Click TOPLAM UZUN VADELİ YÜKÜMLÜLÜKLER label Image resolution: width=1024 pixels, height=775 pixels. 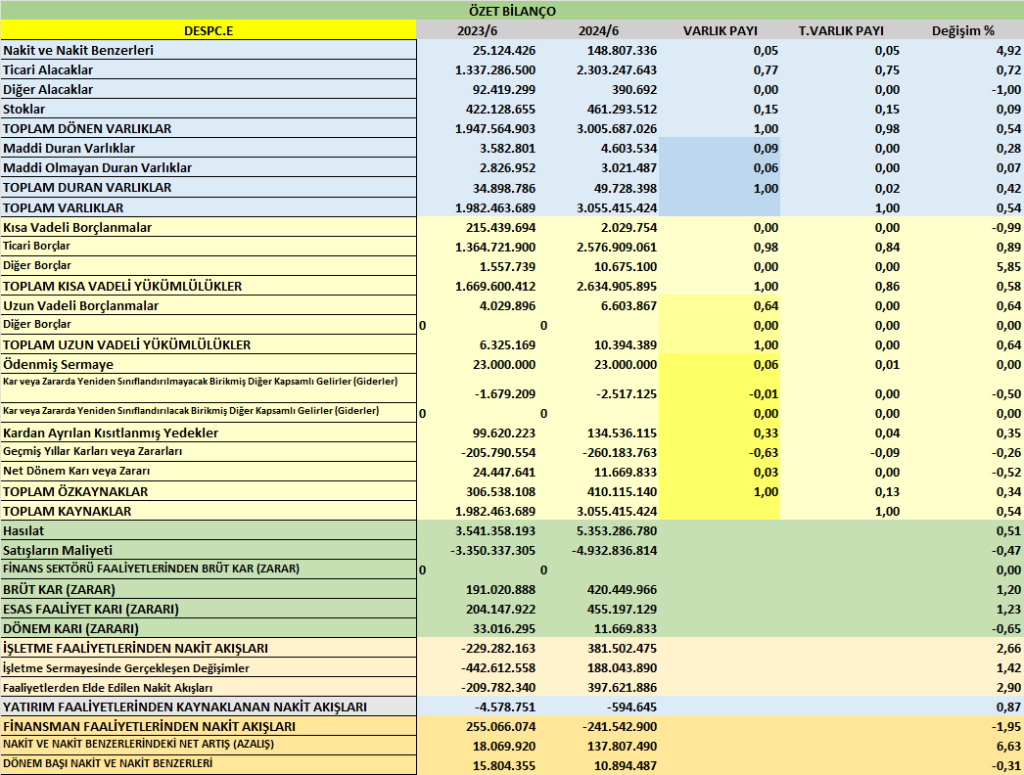click(208, 345)
